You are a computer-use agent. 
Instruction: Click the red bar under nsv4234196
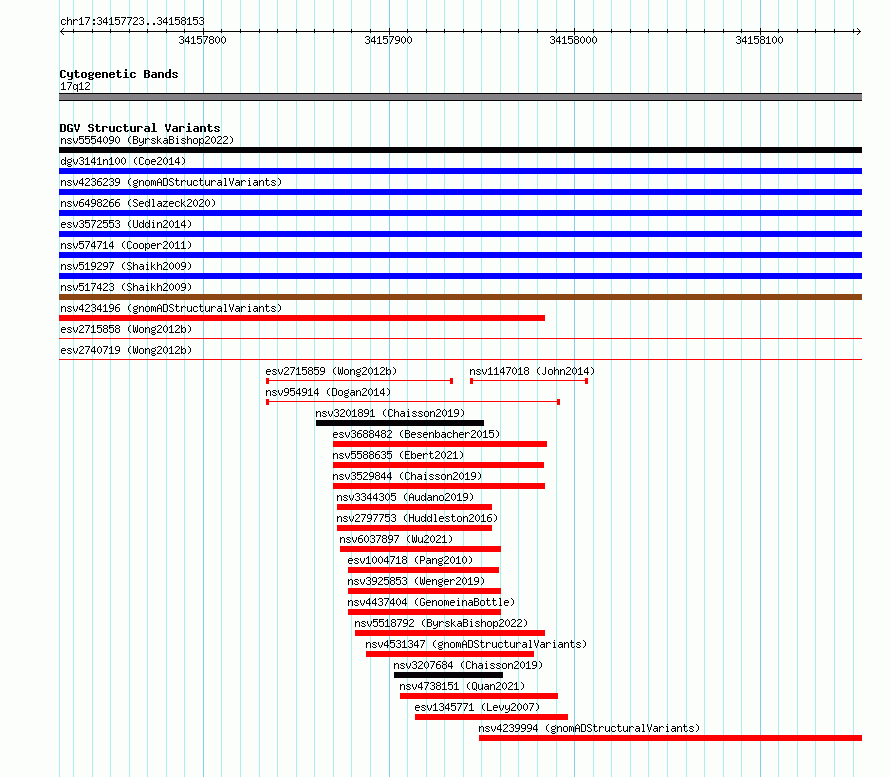302,318
